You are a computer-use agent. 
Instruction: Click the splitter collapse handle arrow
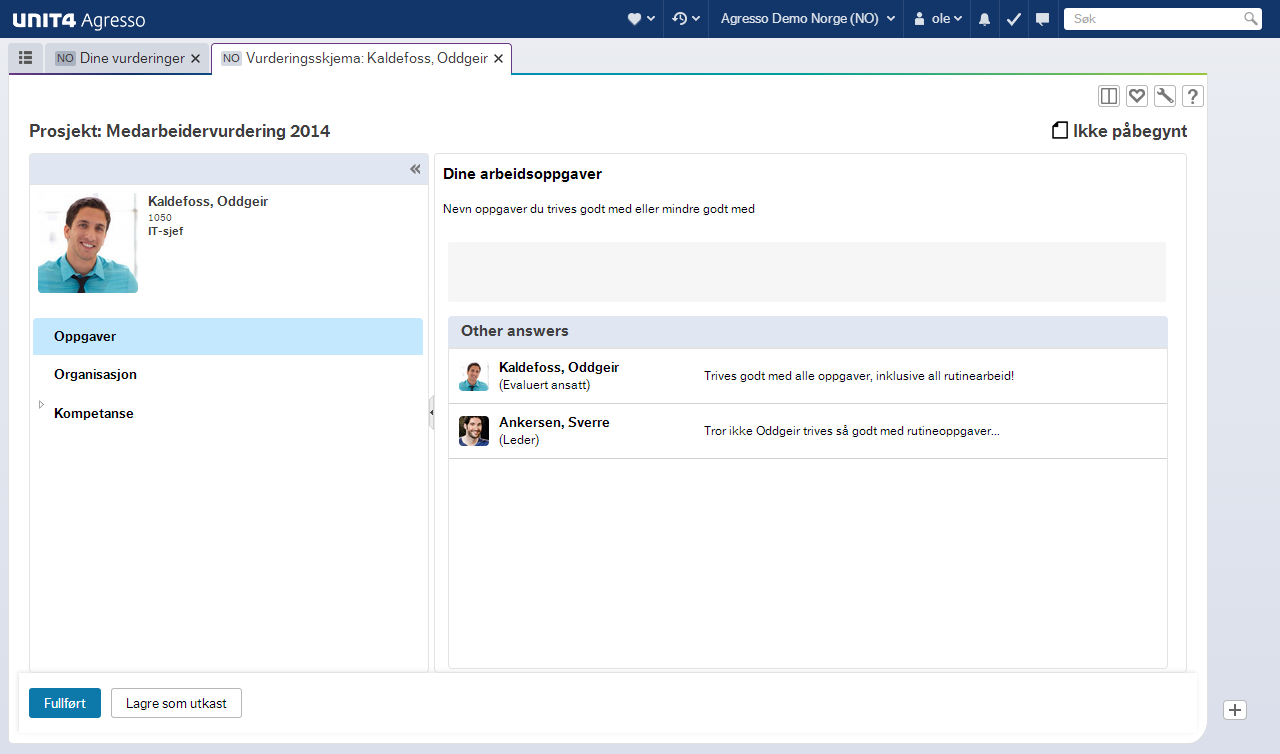tap(431, 412)
